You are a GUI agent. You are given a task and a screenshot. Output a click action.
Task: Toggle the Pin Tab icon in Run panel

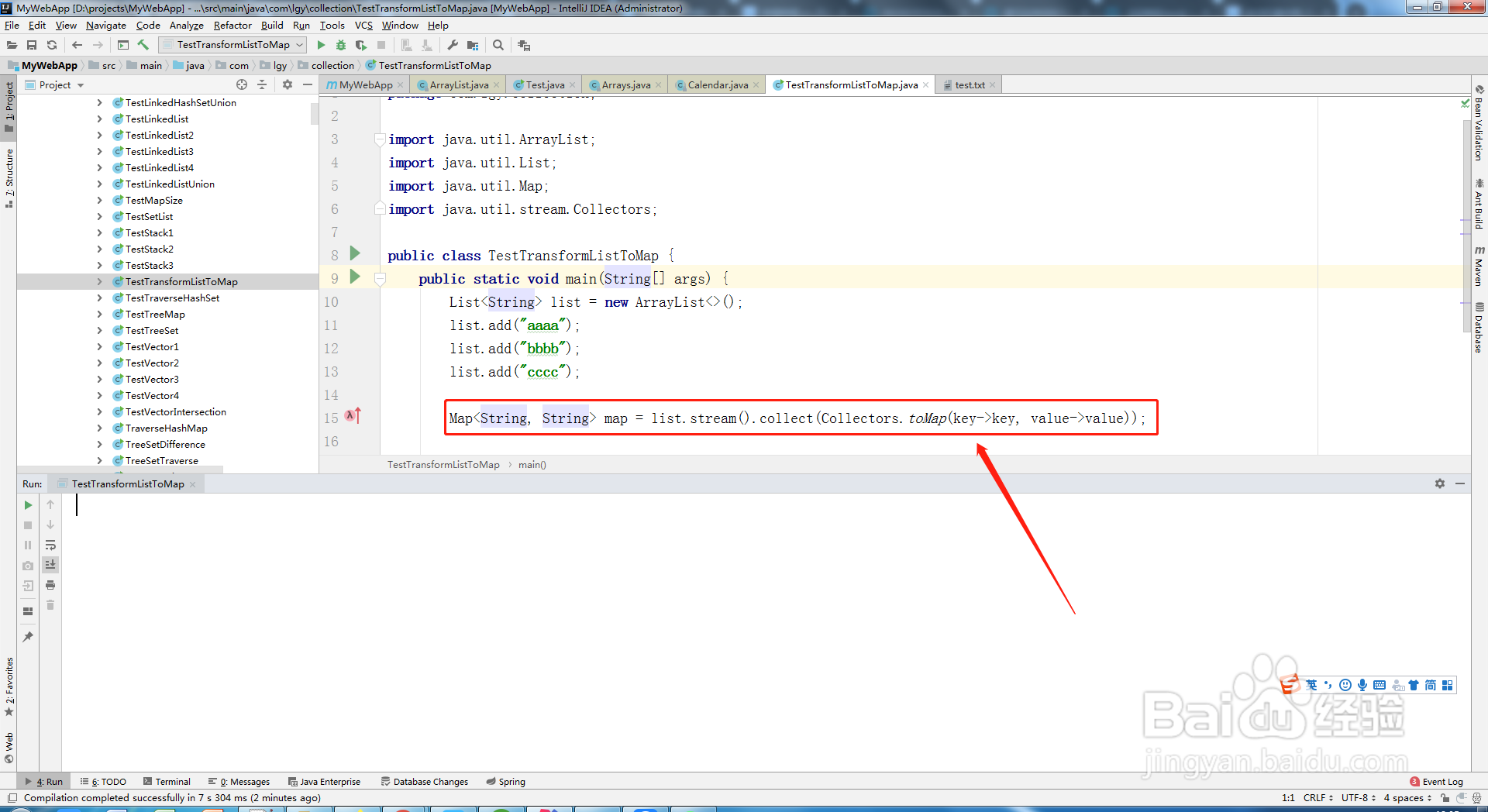click(x=28, y=637)
